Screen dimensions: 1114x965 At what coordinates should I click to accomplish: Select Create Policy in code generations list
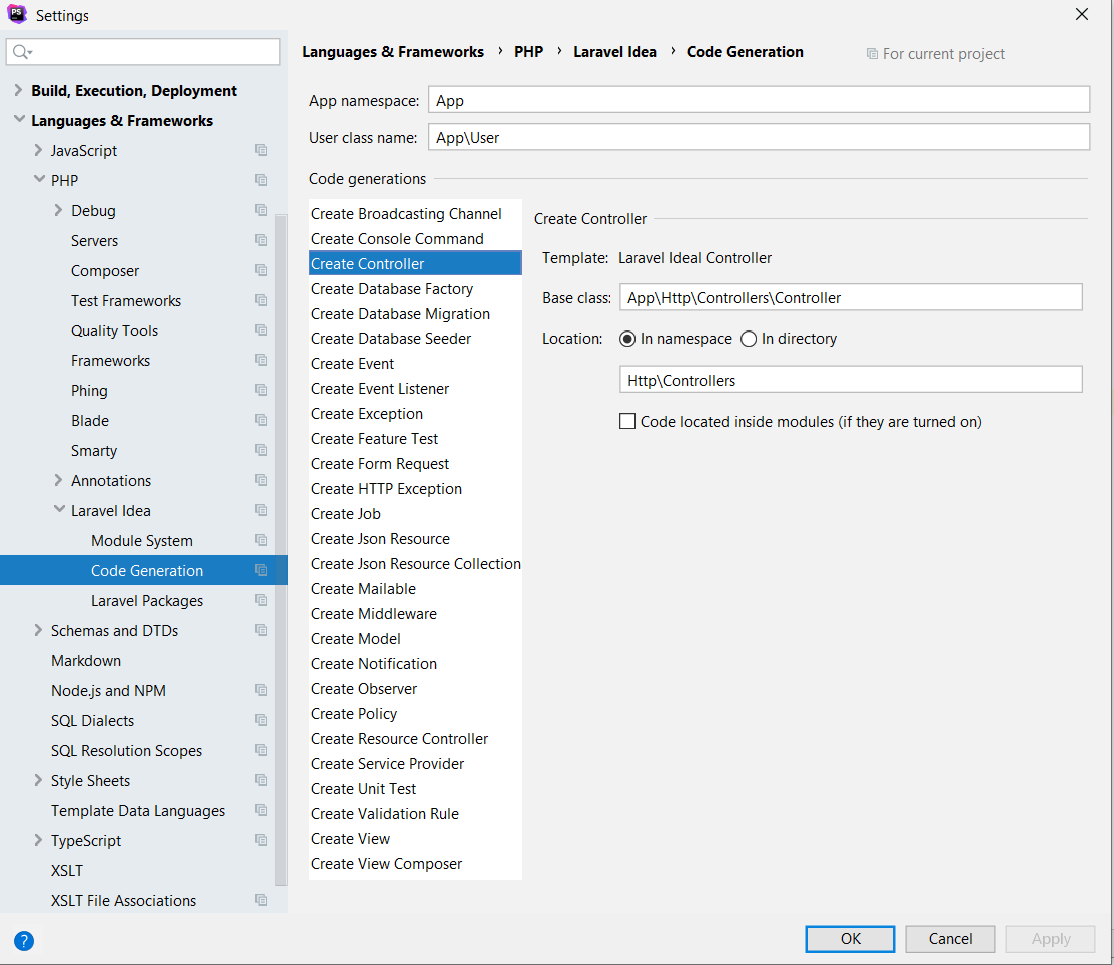415,714
